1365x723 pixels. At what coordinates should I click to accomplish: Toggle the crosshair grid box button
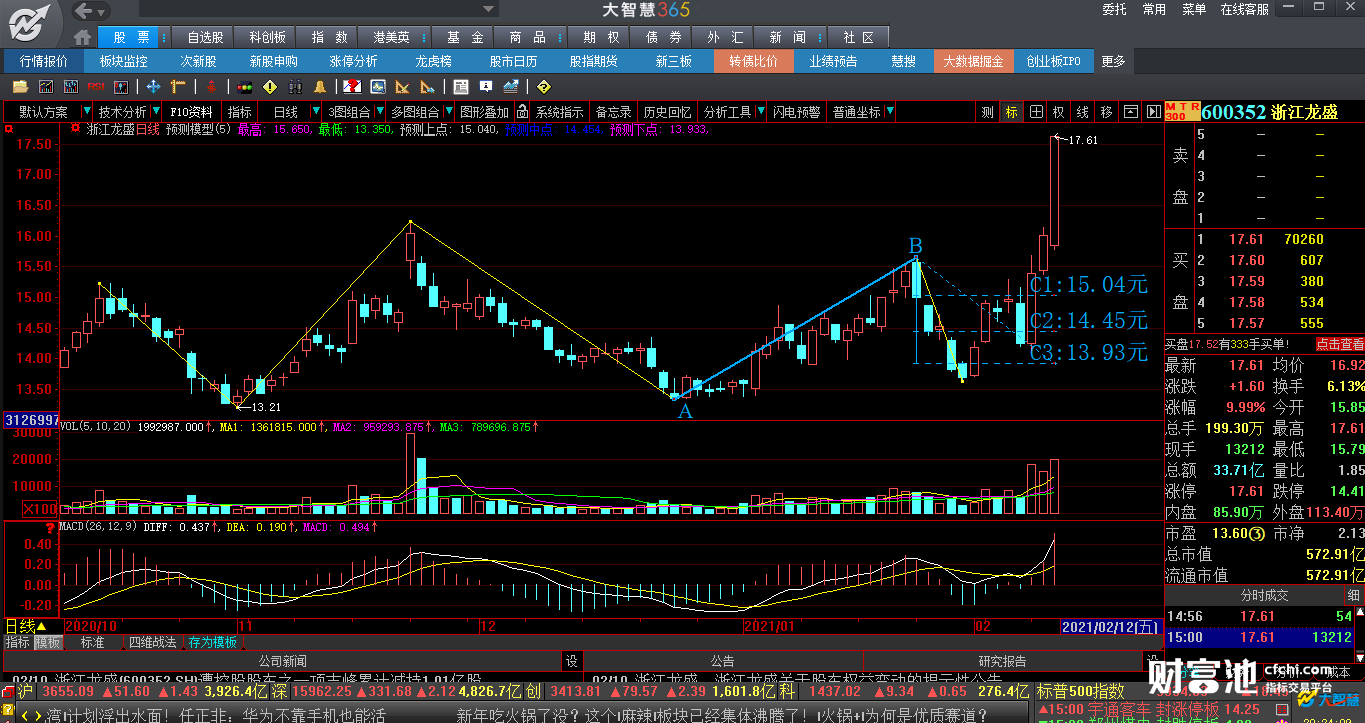tap(1036, 112)
